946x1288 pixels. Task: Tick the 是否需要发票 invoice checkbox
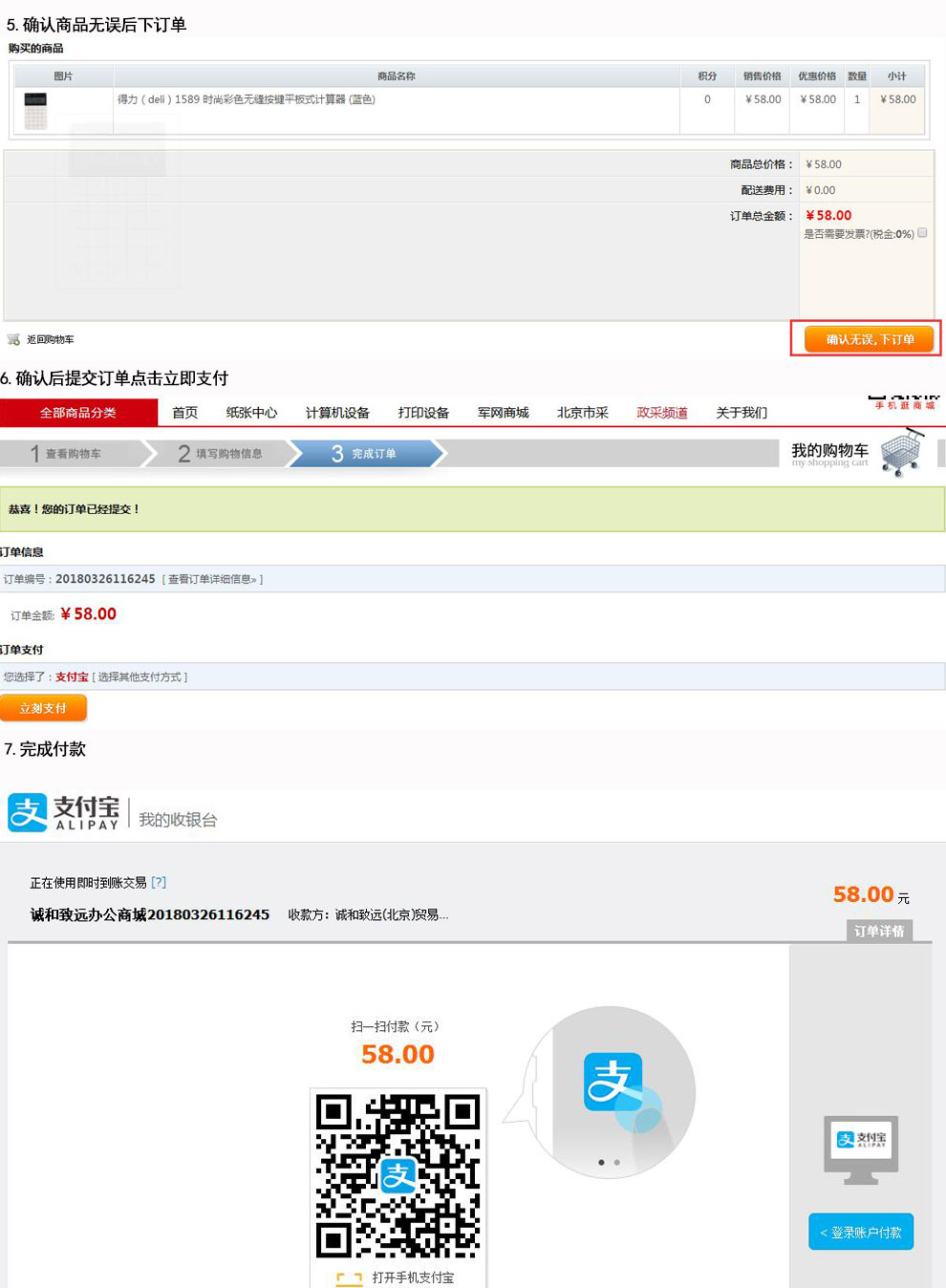pos(922,233)
